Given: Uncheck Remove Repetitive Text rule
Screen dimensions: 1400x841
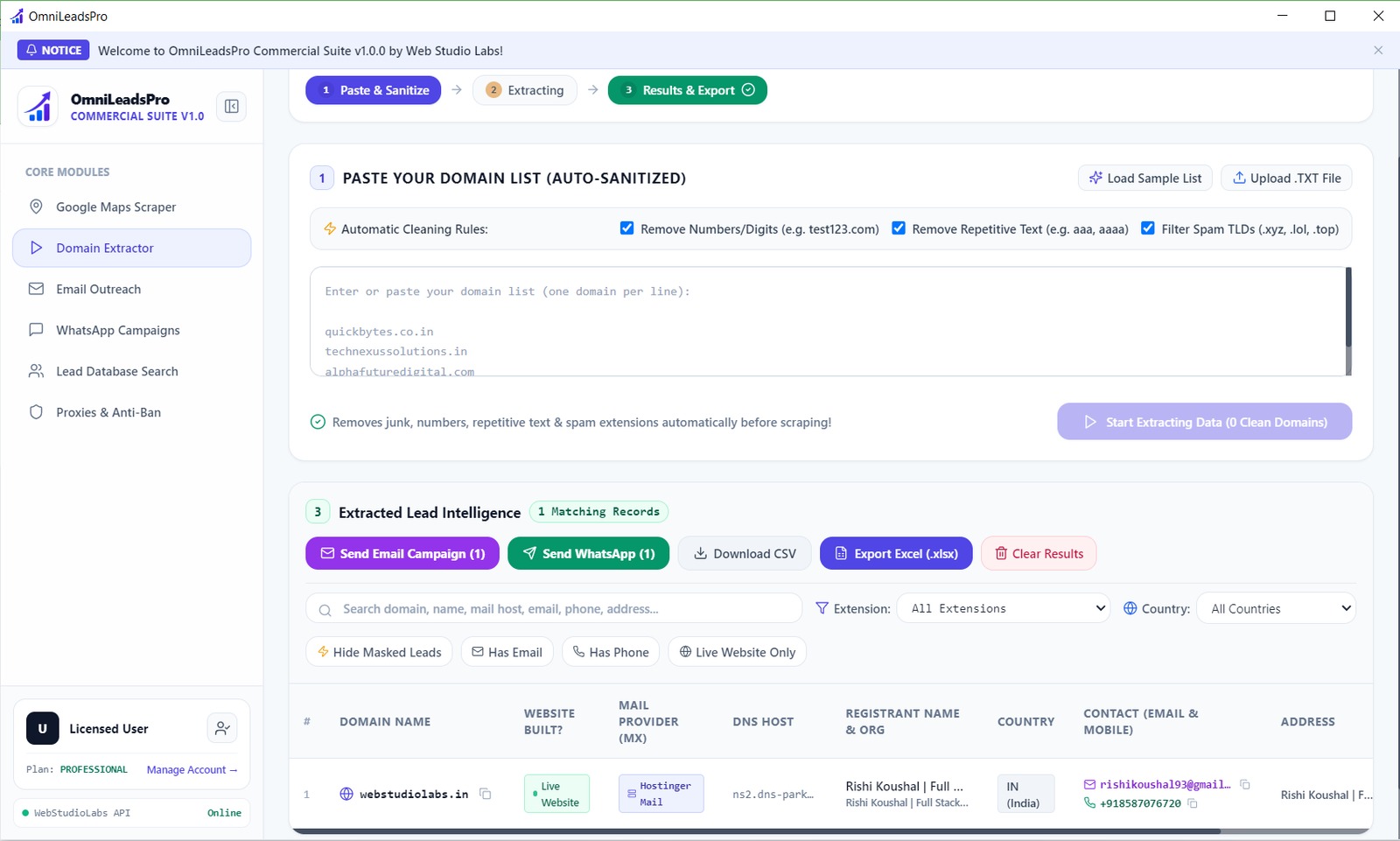Looking at the screenshot, I should tap(898, 228).
